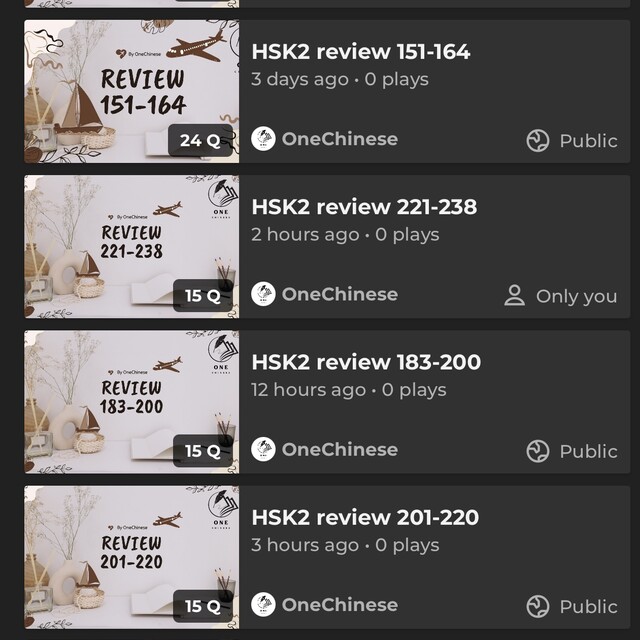Click globe Public icon for review 201-220
Viewport: 640px width, 640px height.
tap(538, 607)
